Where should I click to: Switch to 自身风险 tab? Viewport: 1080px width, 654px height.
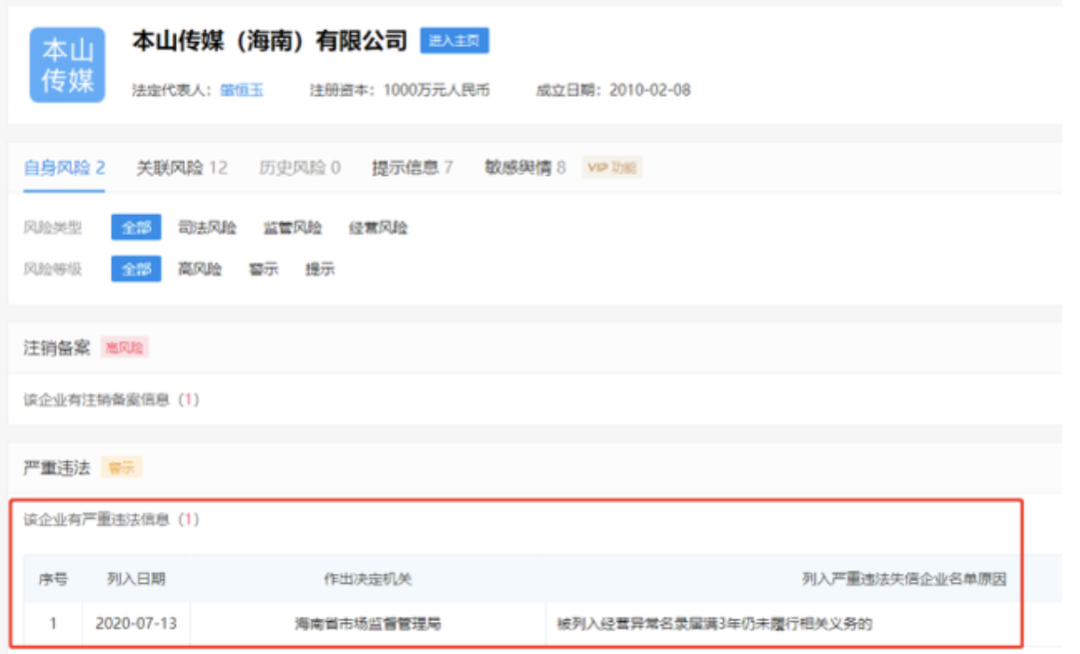coord(64,168)
